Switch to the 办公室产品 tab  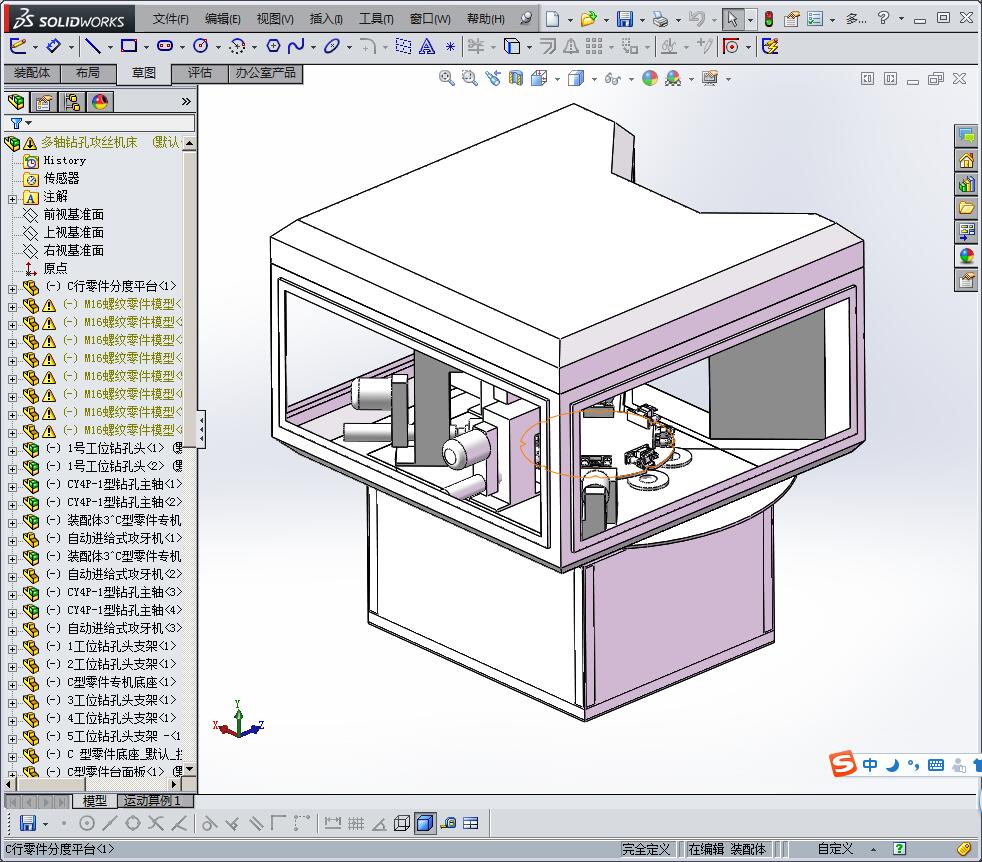pos(266,73)
